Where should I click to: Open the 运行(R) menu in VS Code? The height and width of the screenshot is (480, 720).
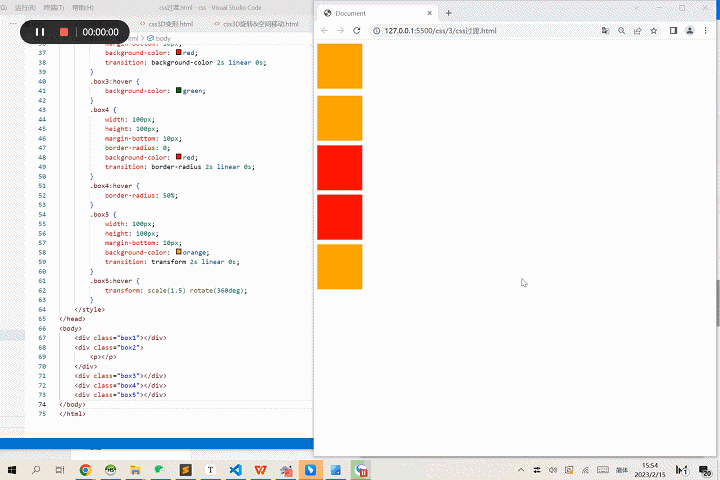(25, 8)
